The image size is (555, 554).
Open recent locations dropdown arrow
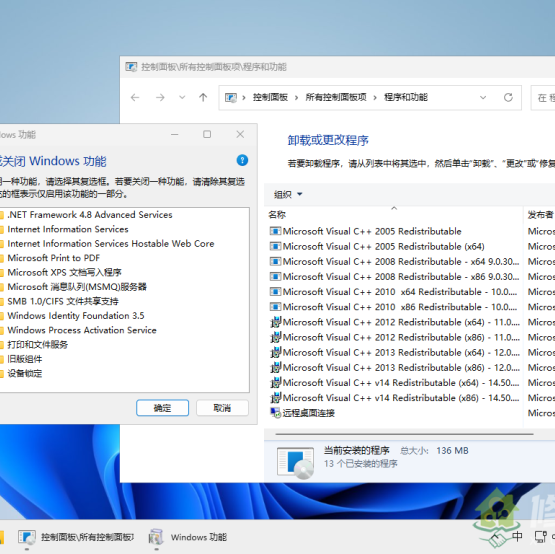click(x=182, y=97)
